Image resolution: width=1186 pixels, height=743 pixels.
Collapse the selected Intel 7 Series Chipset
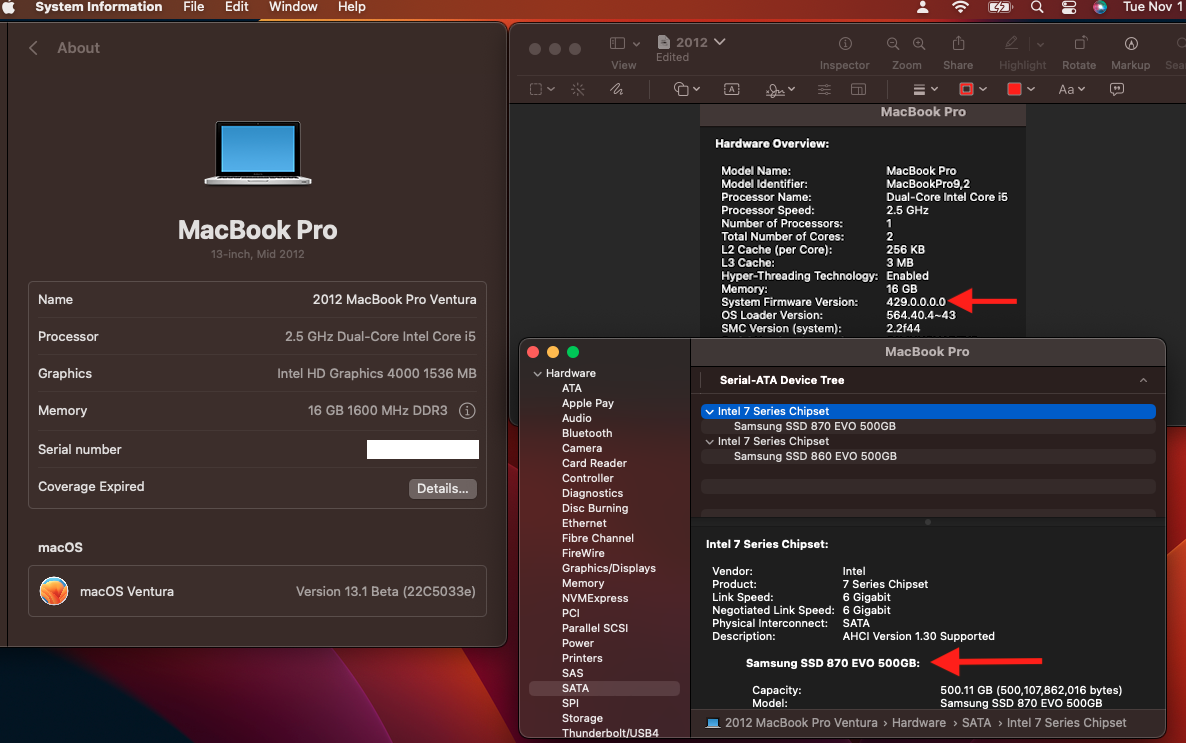(x=709, y=411)
